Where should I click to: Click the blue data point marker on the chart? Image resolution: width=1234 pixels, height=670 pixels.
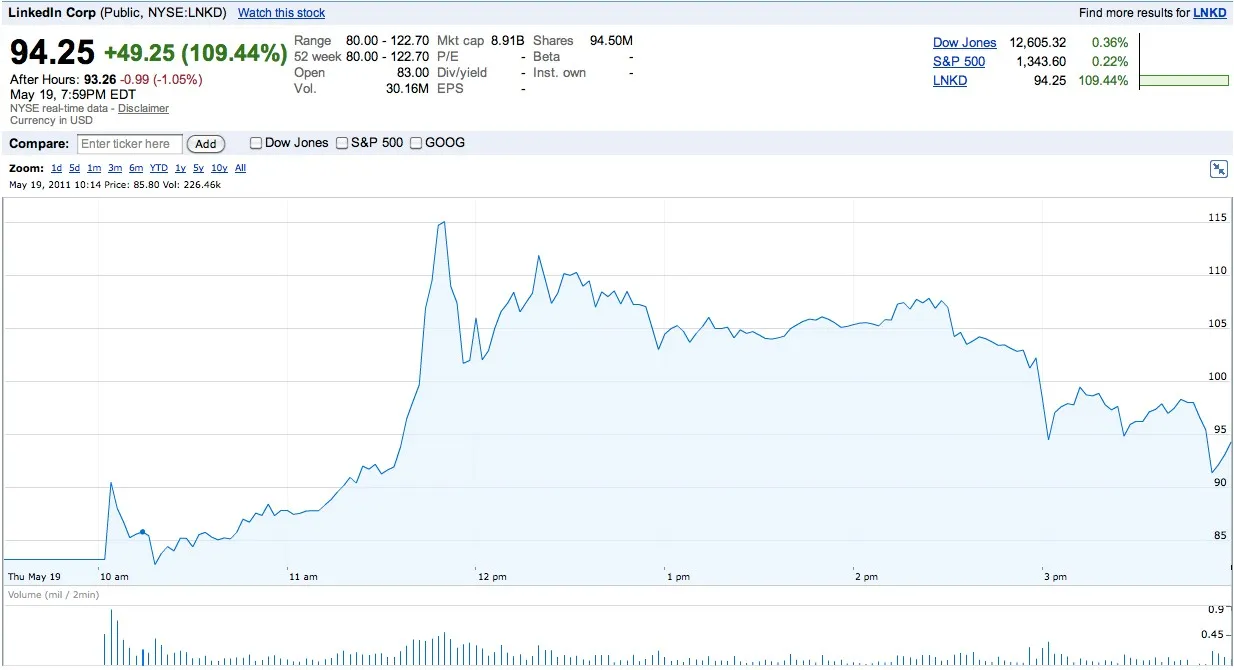tap(143, 532)
